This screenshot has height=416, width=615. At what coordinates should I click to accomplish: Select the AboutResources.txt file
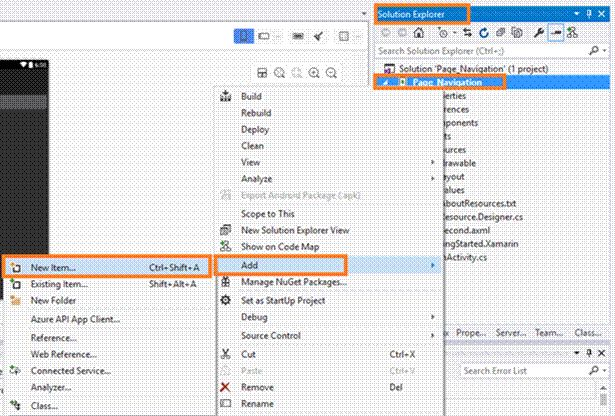point(480,203)
